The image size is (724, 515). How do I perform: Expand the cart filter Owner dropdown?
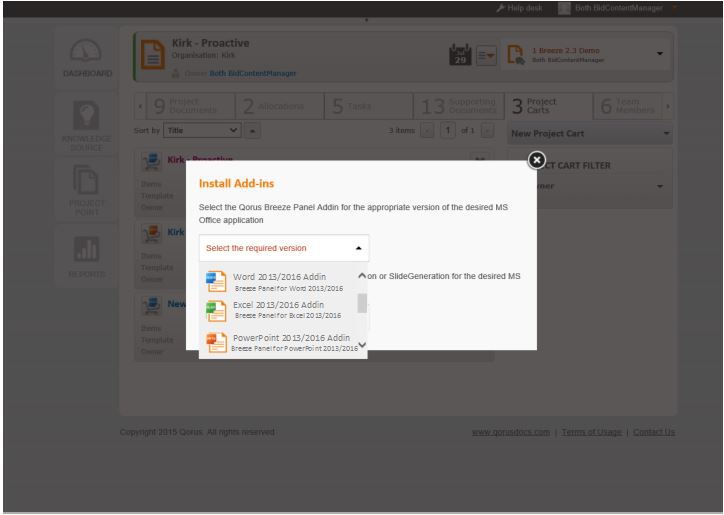point(660,186)
